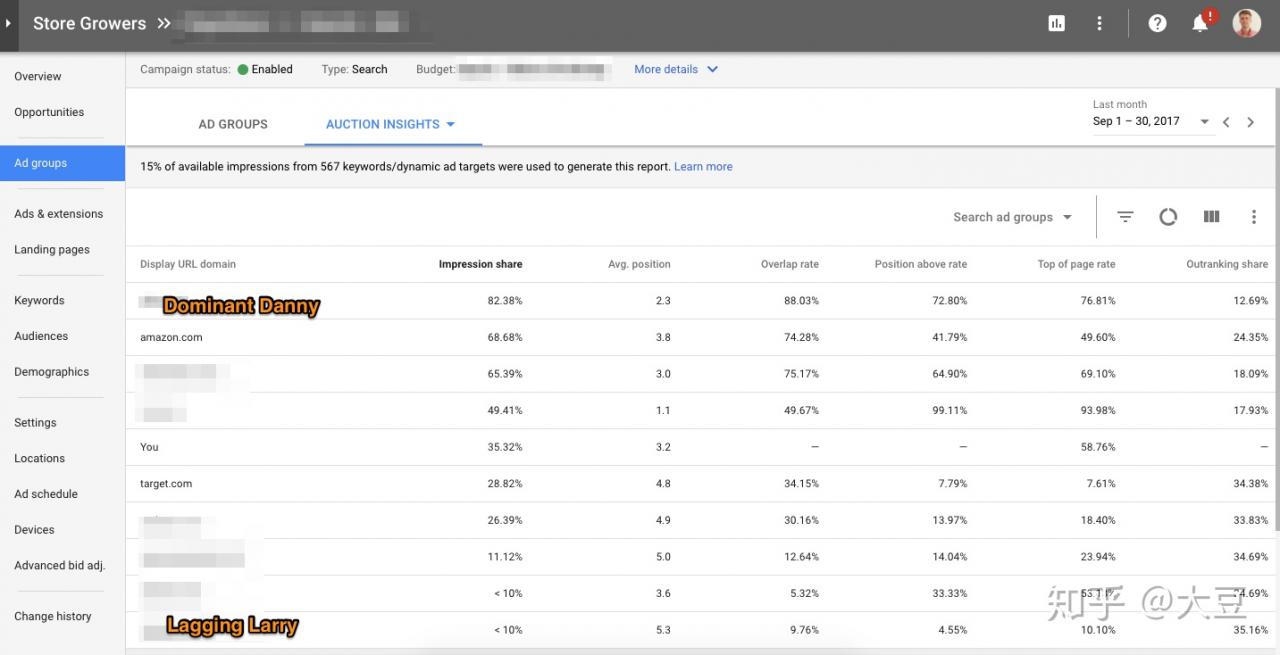The image size is (1280, 655).
Task: Open the help question mark icon
Action: (1157, 23)
